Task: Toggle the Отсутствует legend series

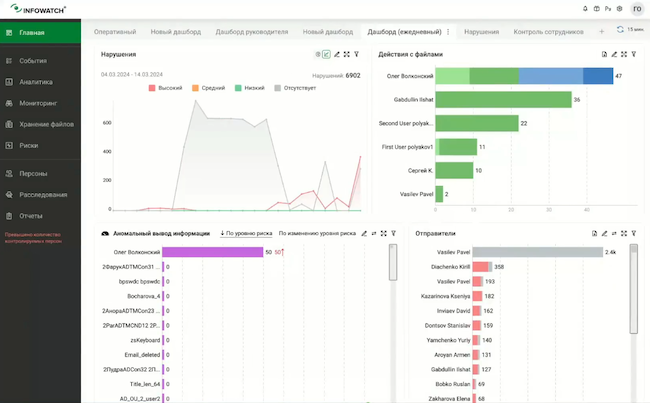Action: click(295, 88)
